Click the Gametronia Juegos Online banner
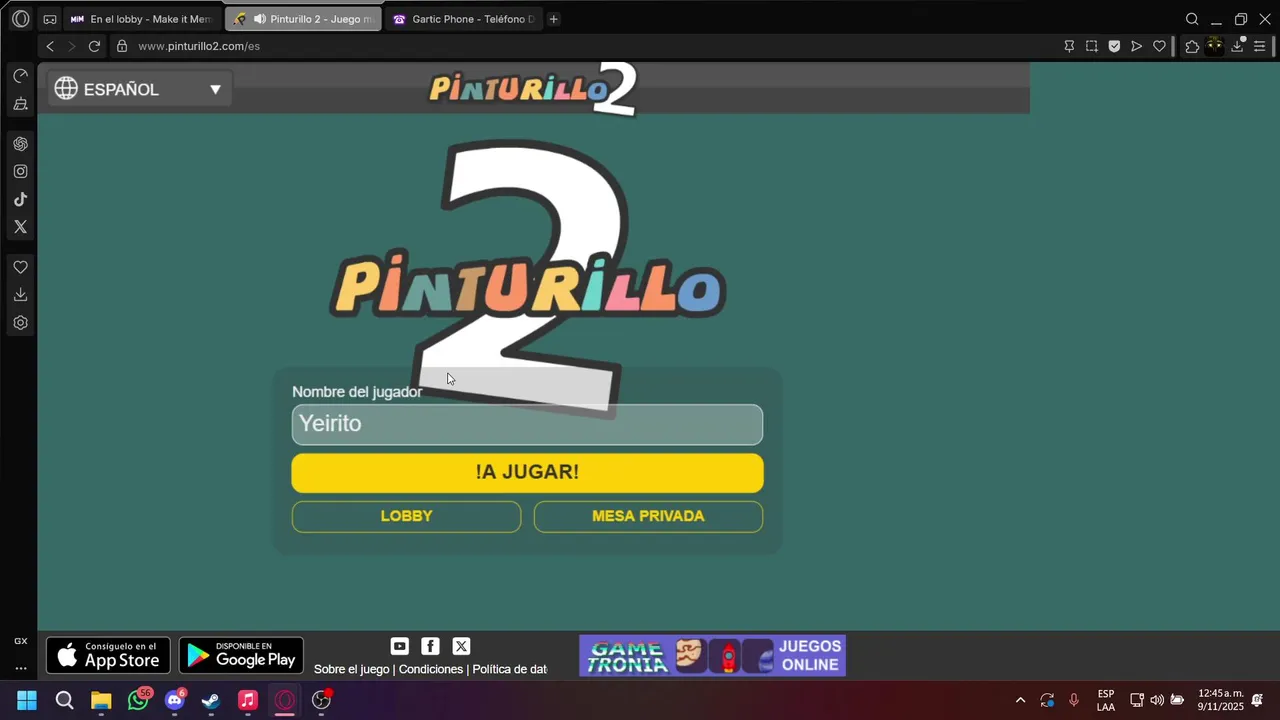This screenshot has height=720, width=1280. tap(712, 656)
